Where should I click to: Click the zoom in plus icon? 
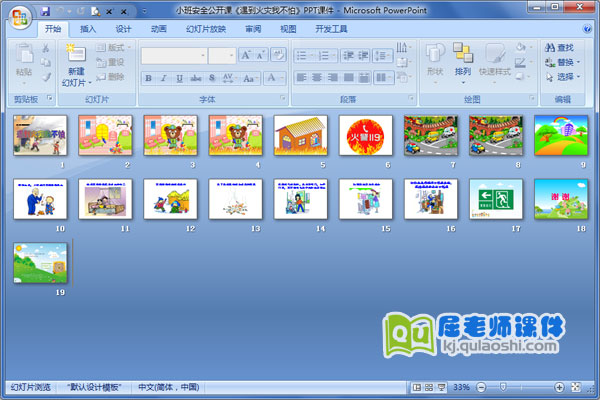pyautogui.click(x=559, y=387)
